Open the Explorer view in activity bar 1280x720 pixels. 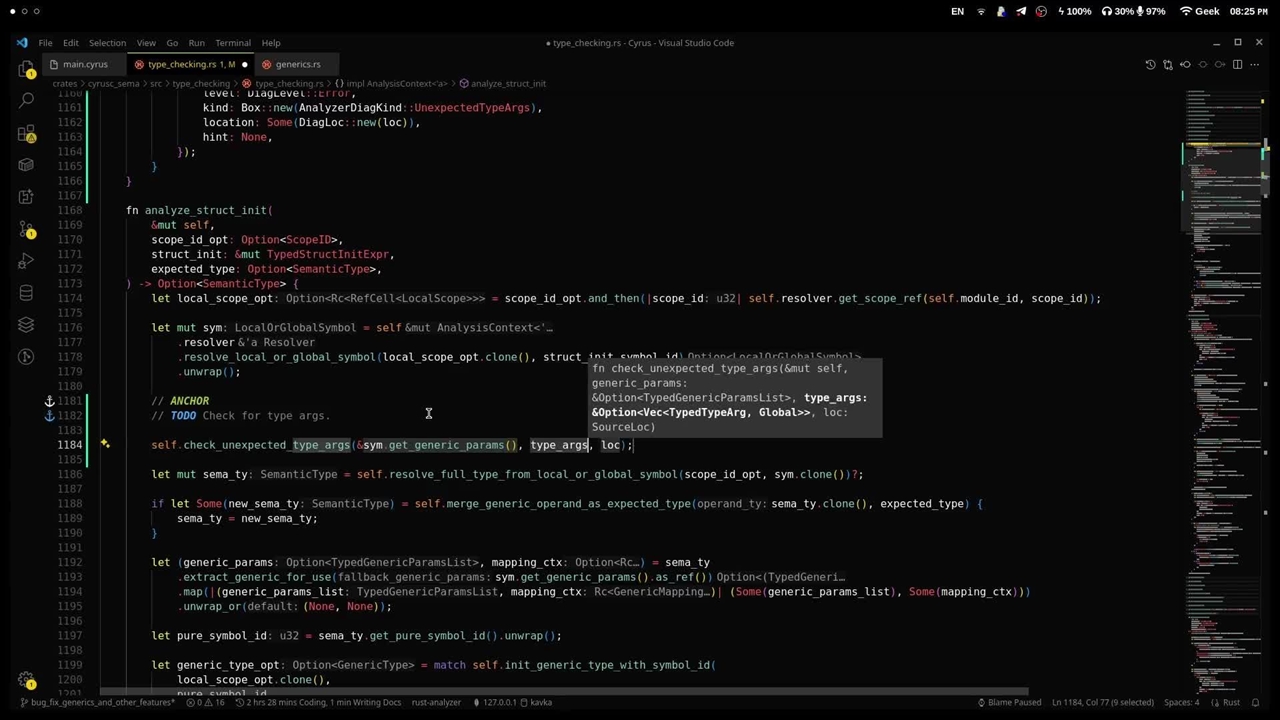26,69
